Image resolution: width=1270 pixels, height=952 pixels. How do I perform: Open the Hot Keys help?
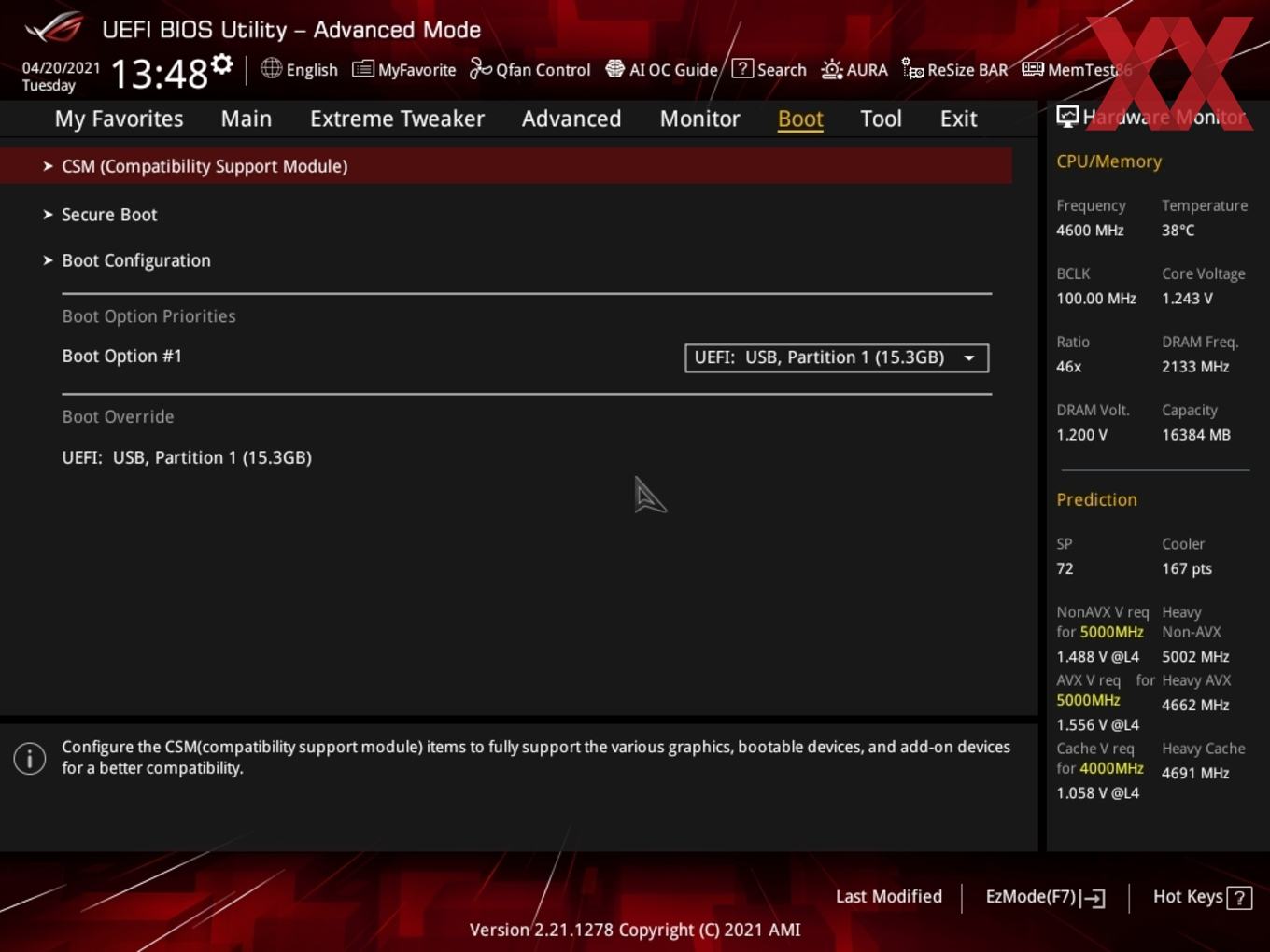1202,897
